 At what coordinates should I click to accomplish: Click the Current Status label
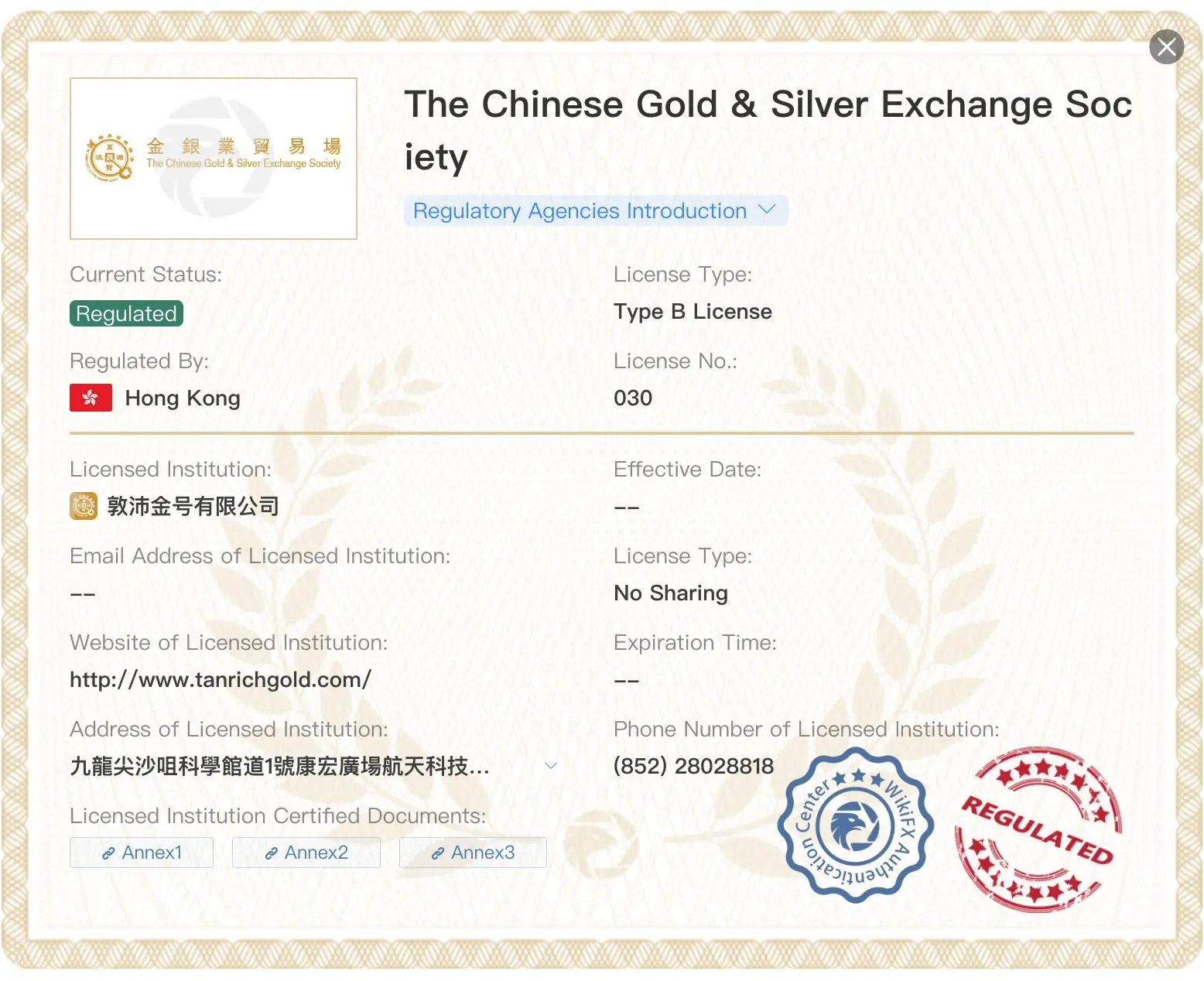(x=145, y=274)
